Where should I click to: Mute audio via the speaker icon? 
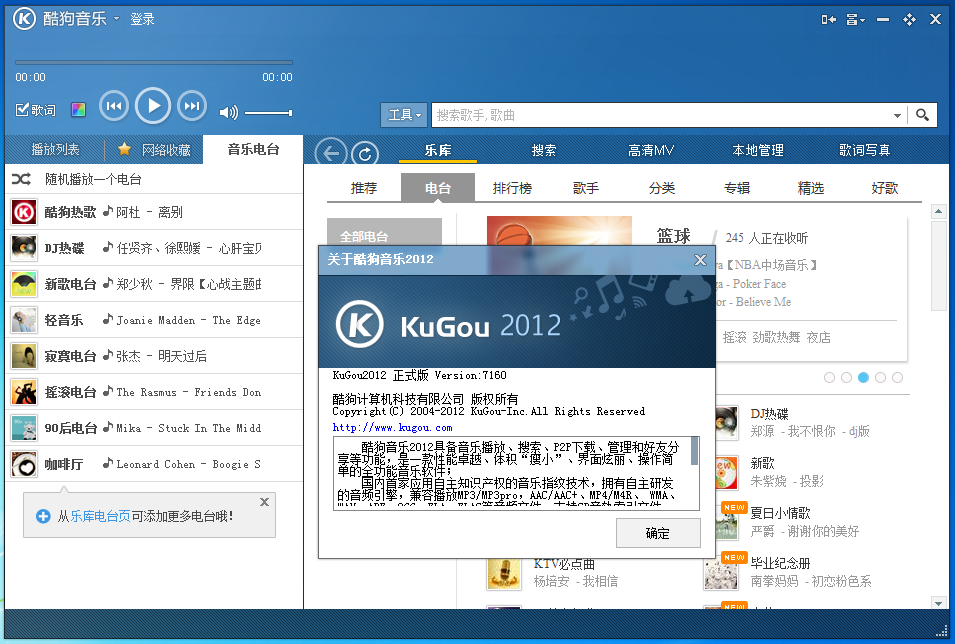tap(228, 113)
